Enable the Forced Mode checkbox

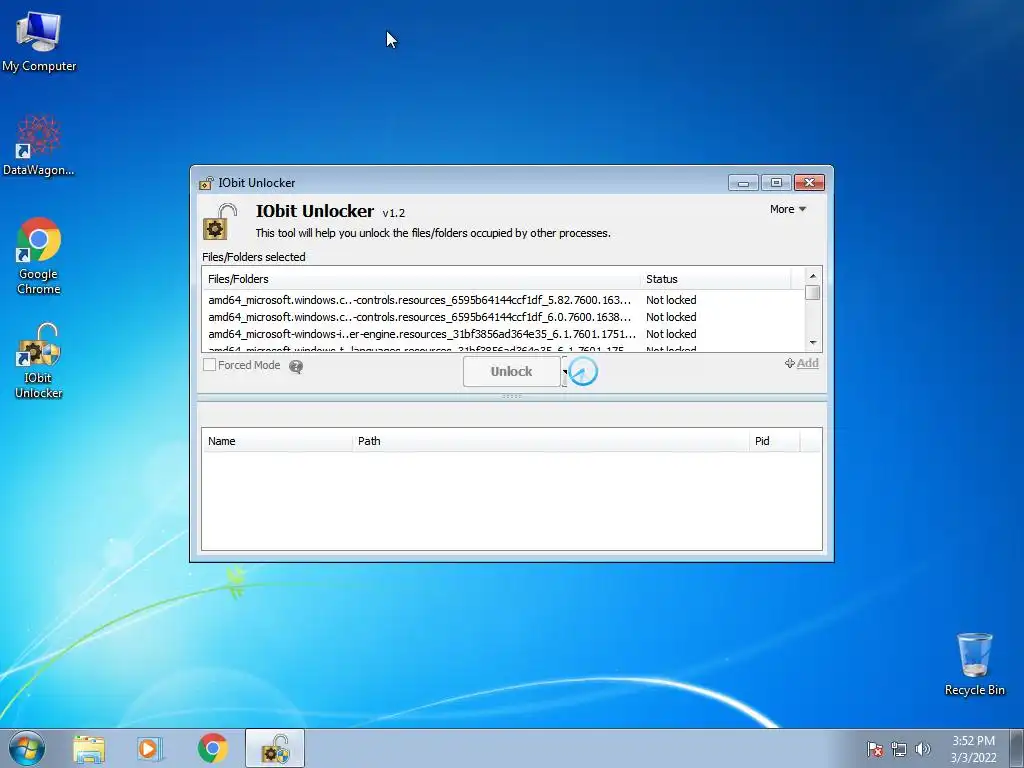pos(210,365)
